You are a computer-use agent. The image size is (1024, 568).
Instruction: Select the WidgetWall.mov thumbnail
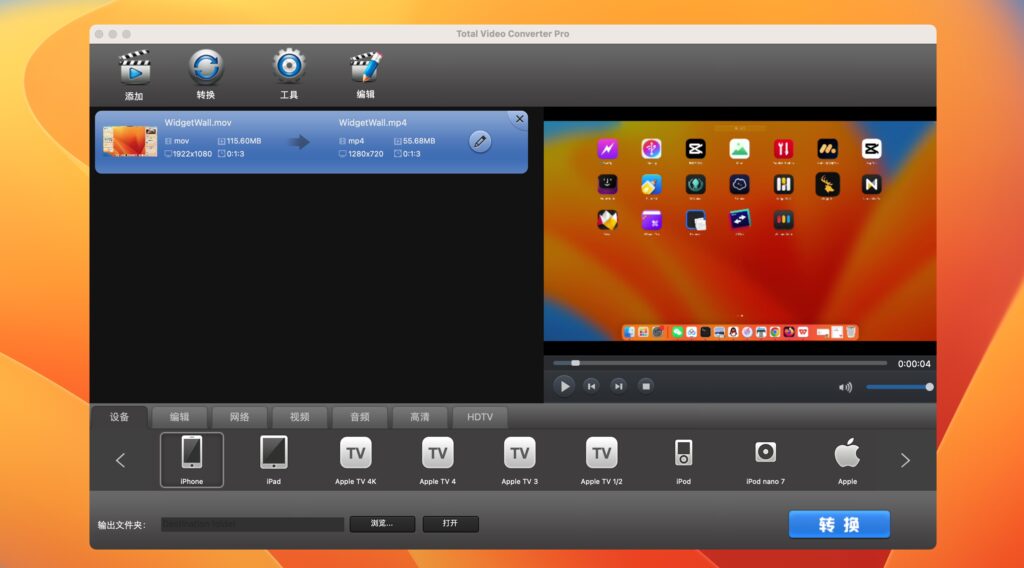(x=130, y=142)
